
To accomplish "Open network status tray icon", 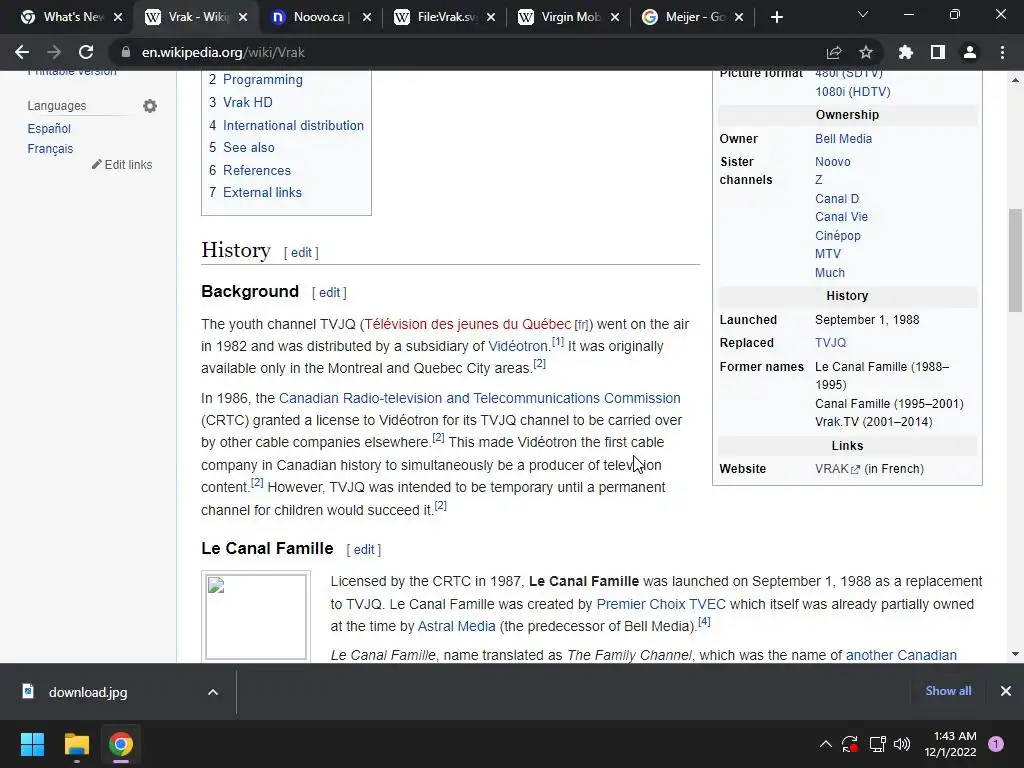I will 877,744.
